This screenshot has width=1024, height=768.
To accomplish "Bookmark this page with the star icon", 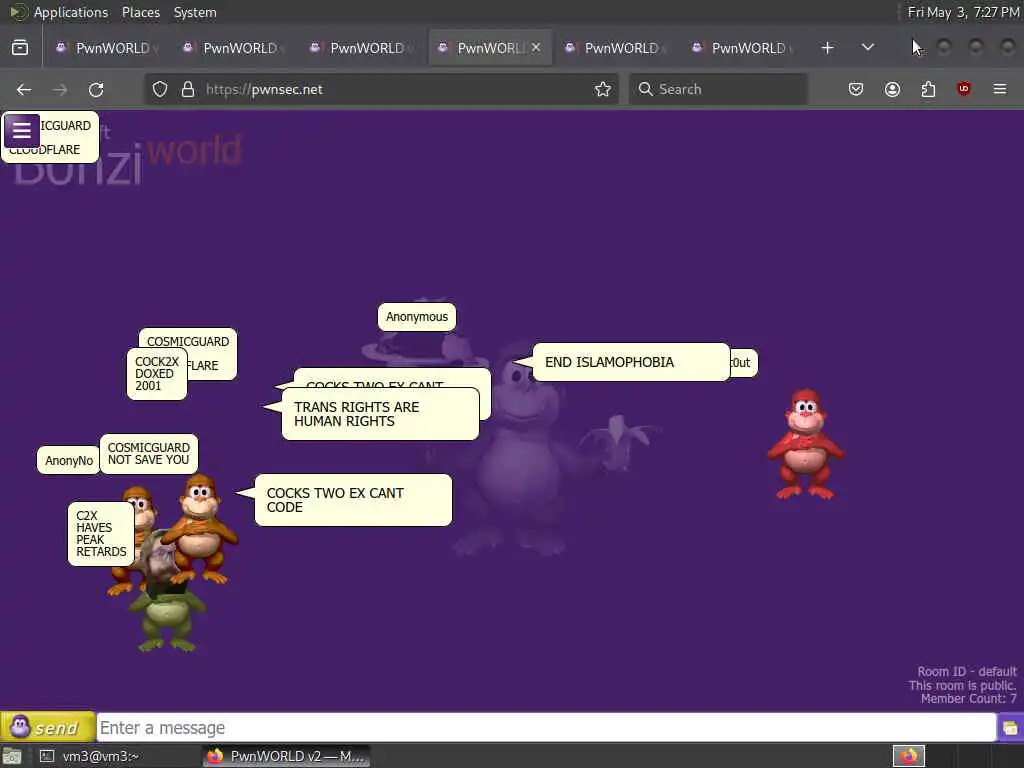I will [x=603, y=89].
